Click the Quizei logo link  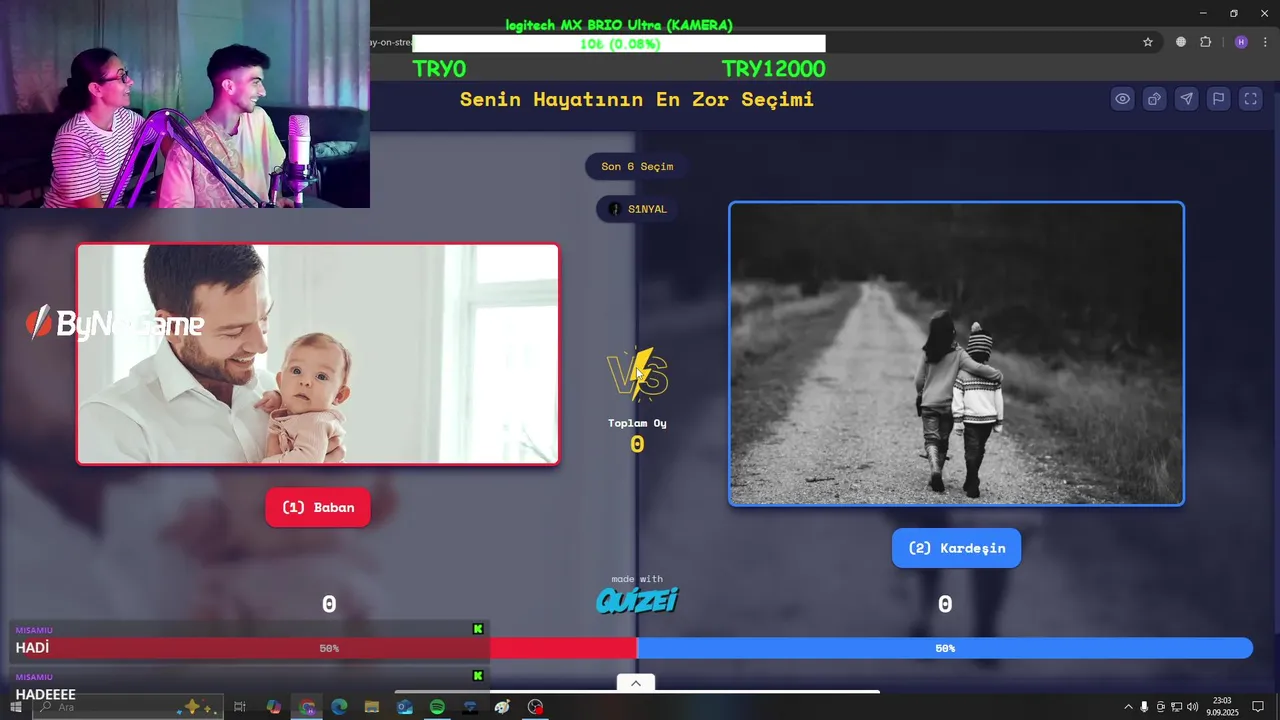[637, 599]
